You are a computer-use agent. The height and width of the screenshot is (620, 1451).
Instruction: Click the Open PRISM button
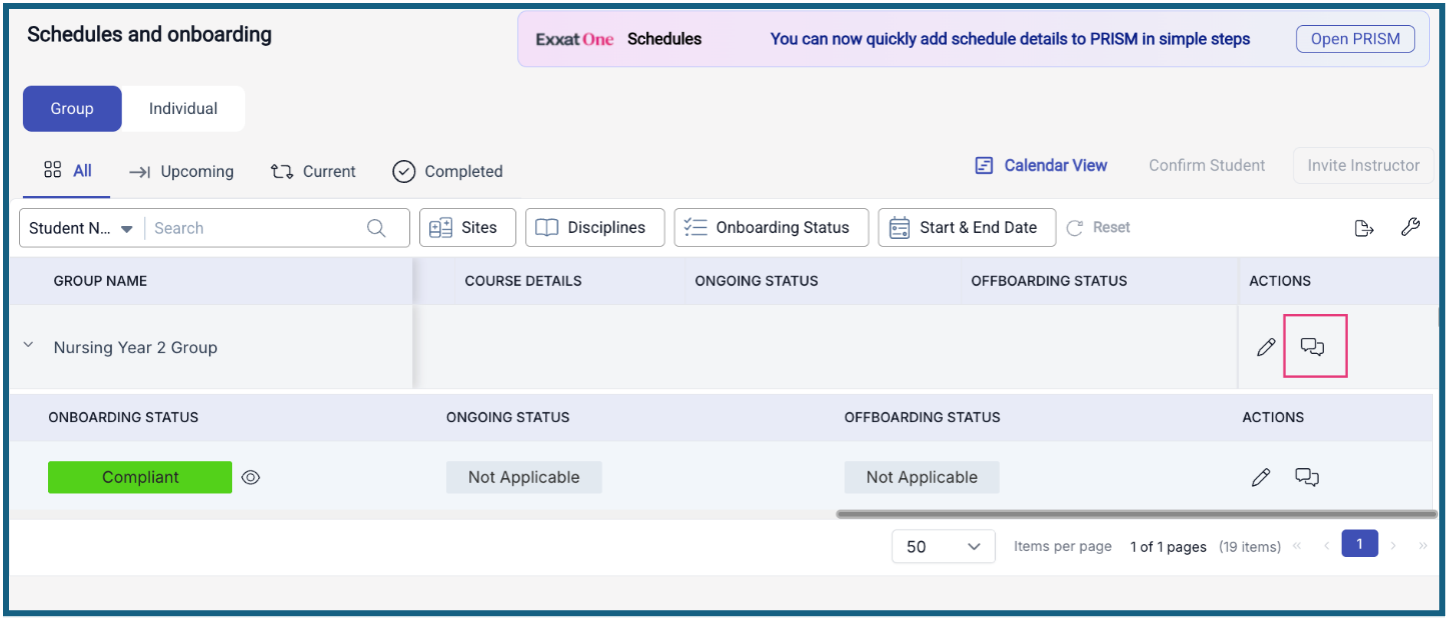click(x=1355, y=40)
